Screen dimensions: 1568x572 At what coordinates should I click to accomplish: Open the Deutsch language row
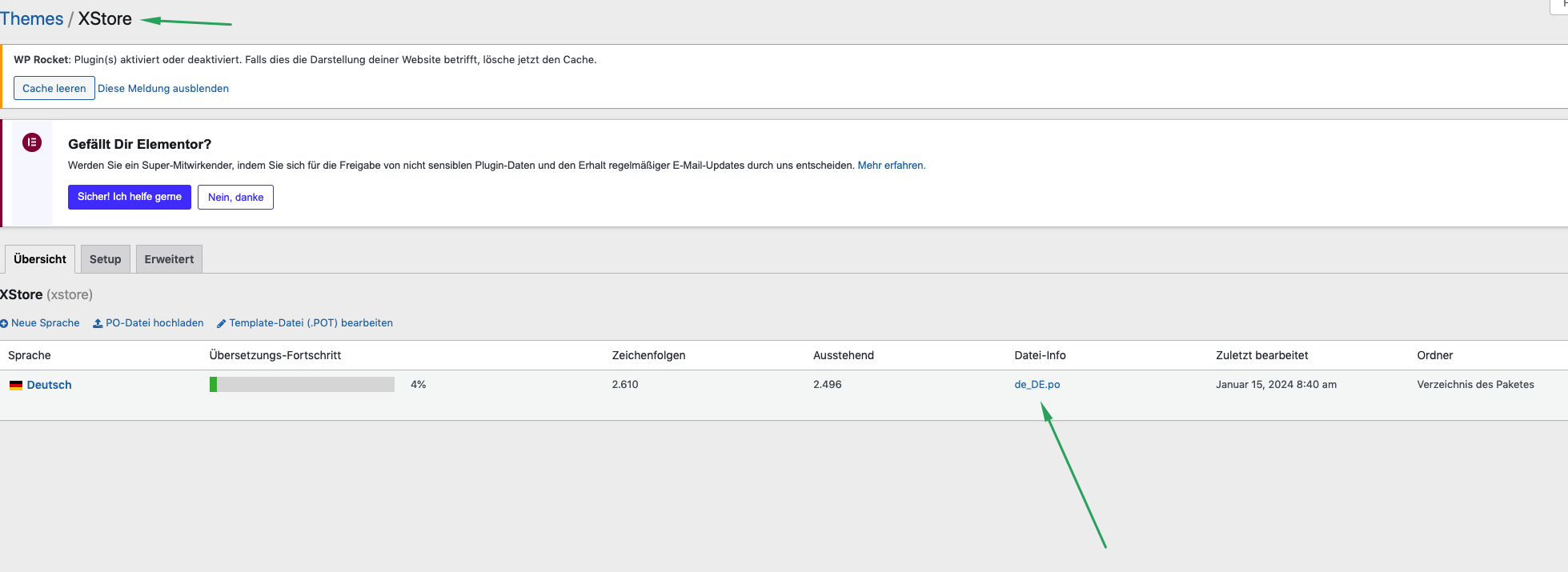pos(49,385)
